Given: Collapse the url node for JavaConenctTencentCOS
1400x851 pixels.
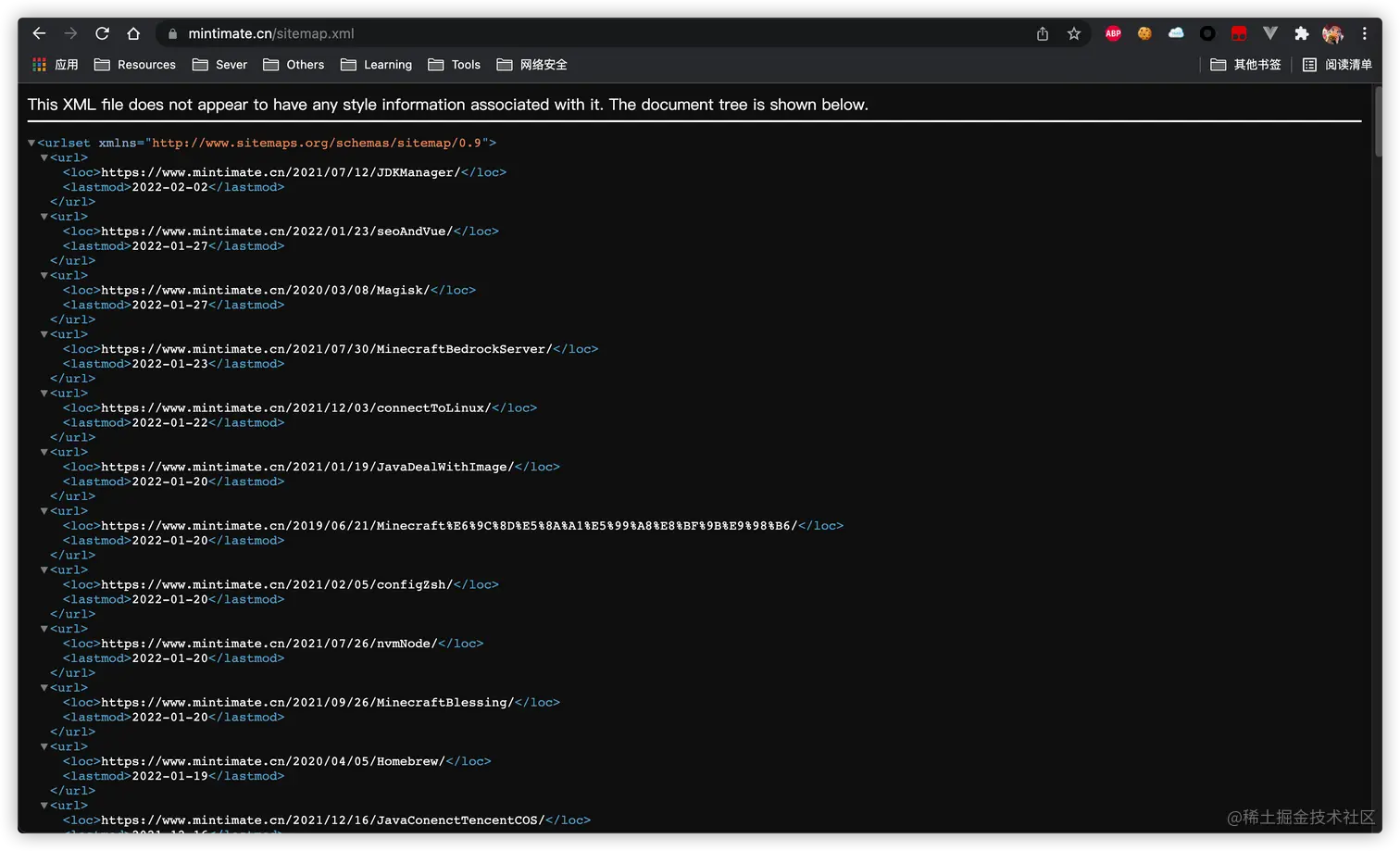Looking at the screenshot, I should point(44,806).
